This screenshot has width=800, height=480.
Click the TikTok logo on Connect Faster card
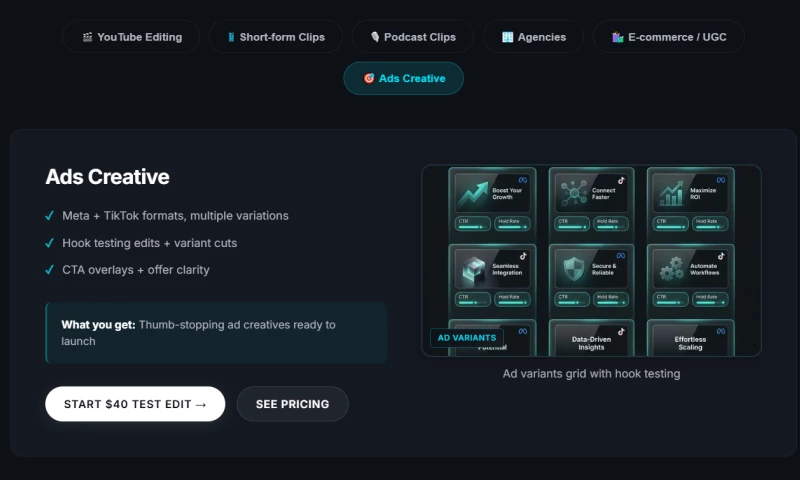620,179
